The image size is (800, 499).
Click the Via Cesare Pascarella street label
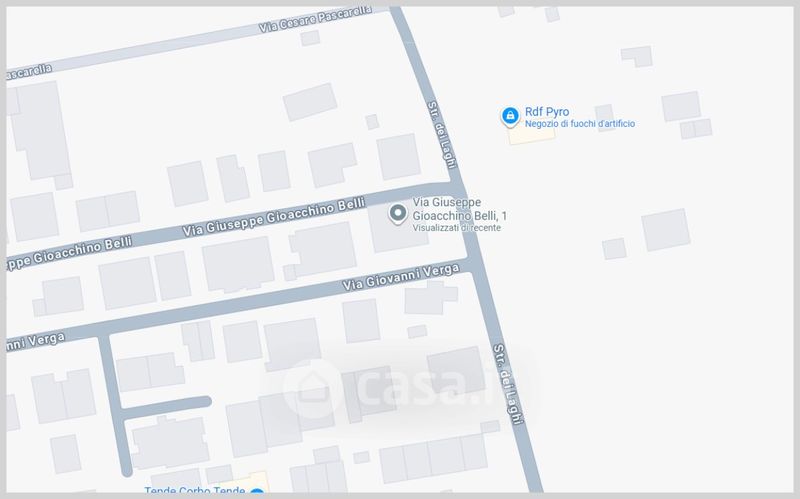(315, 19)
